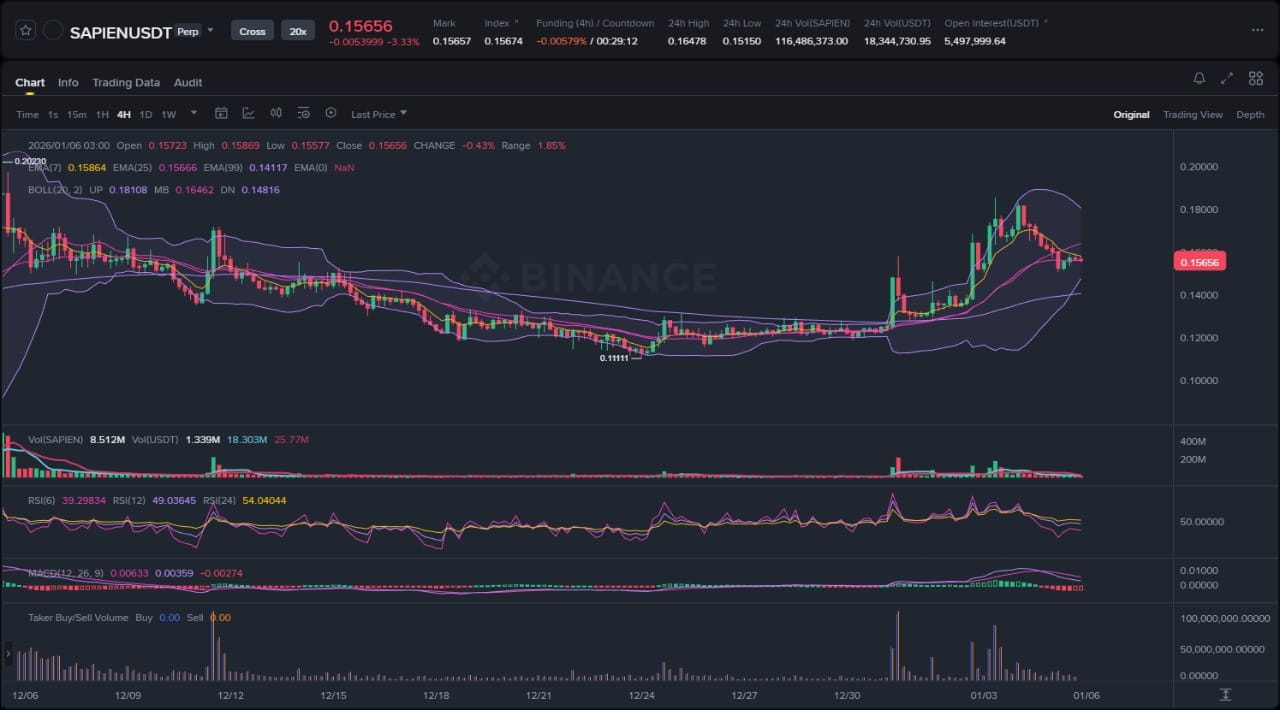Click the 0.18000 price axis label
Image resolution: width=1280 pixels, height=710 pixels.
coord(1199,210)
